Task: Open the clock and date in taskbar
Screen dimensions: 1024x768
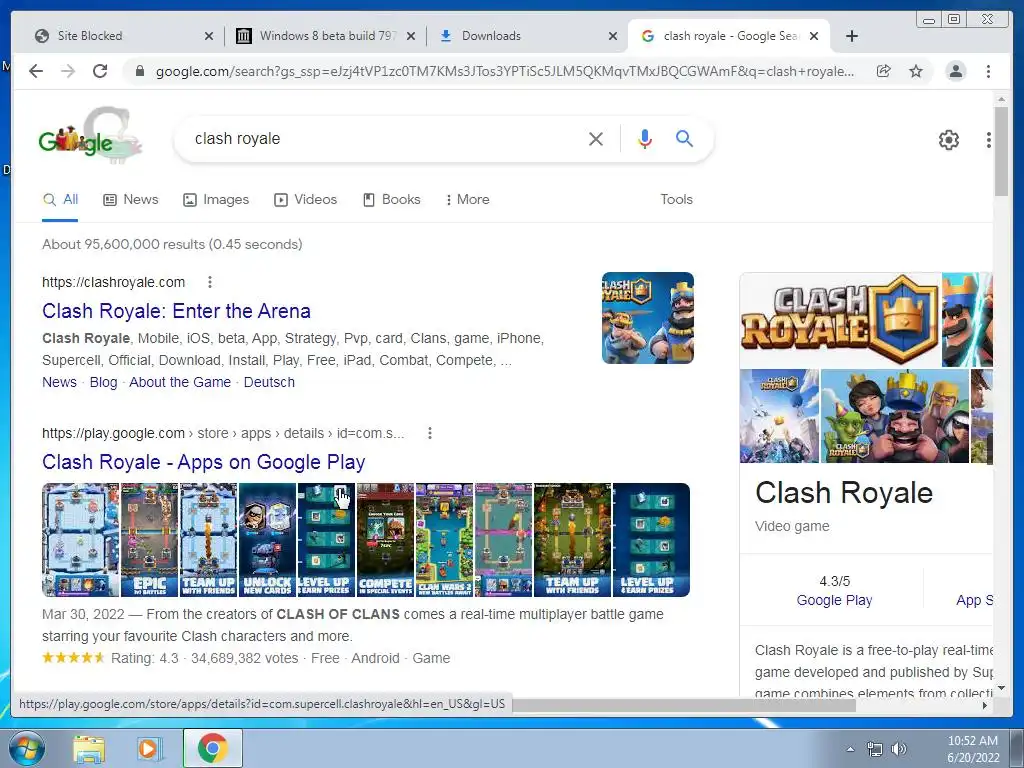Action: pos(973,749)
